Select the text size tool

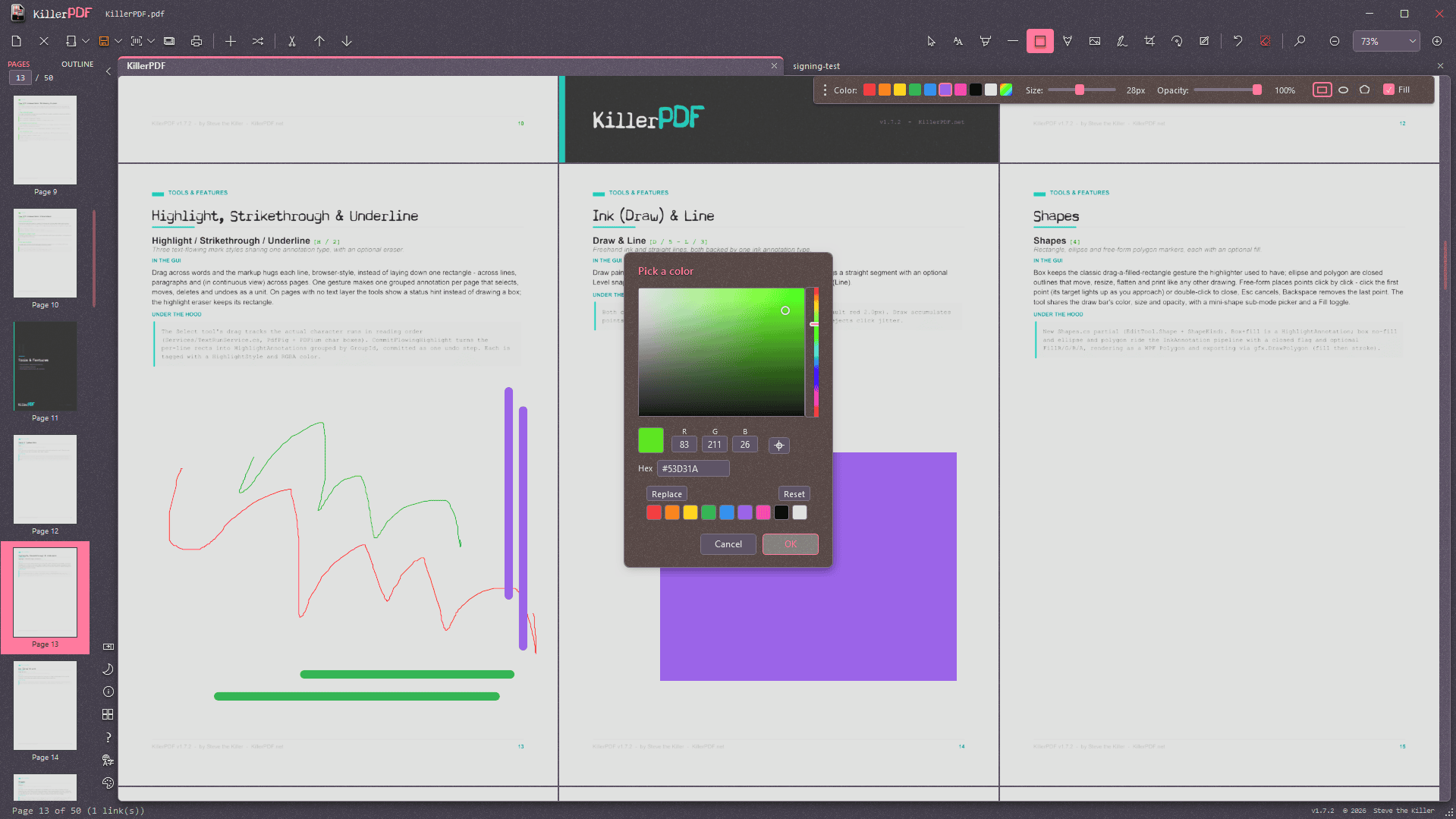958,41
